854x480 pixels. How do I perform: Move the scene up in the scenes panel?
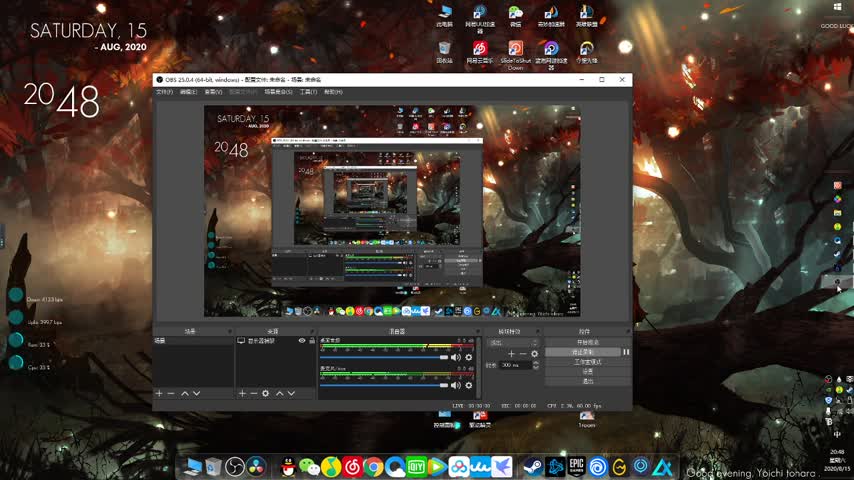(x=185, y=393)
